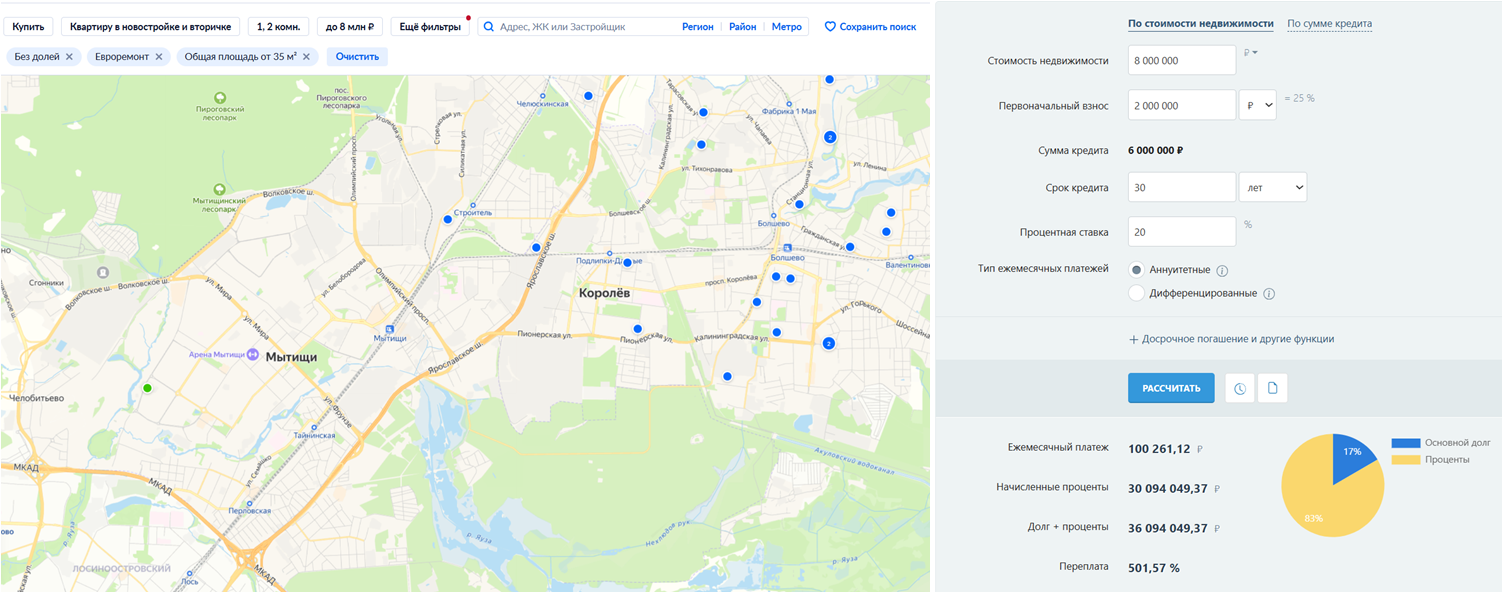Remove the Евроремонт filter chip
The image size is (1503, 593).
[159, 57]
